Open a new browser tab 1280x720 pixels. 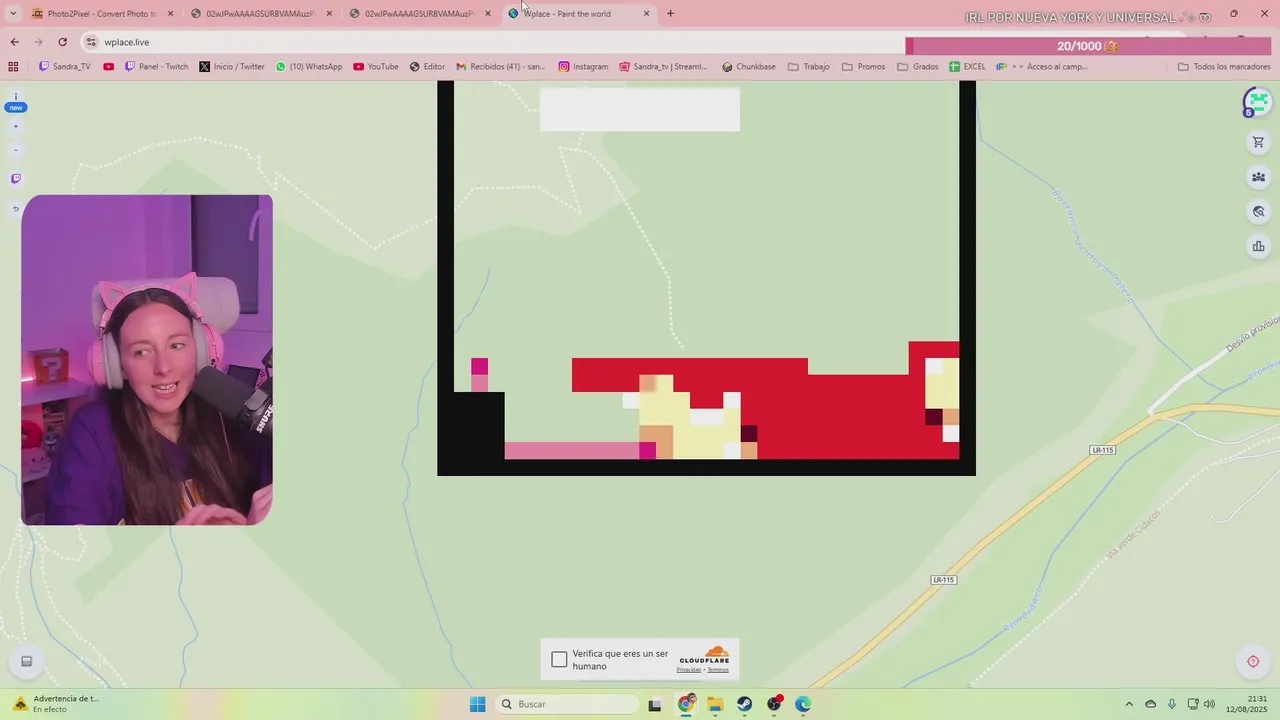point(670,13)
